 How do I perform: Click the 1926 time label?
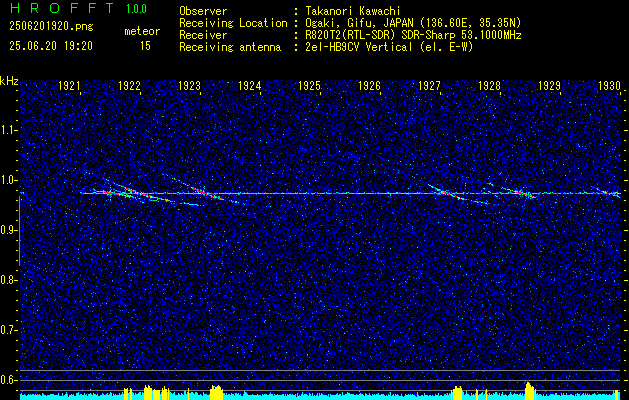[x=369, y=85]
